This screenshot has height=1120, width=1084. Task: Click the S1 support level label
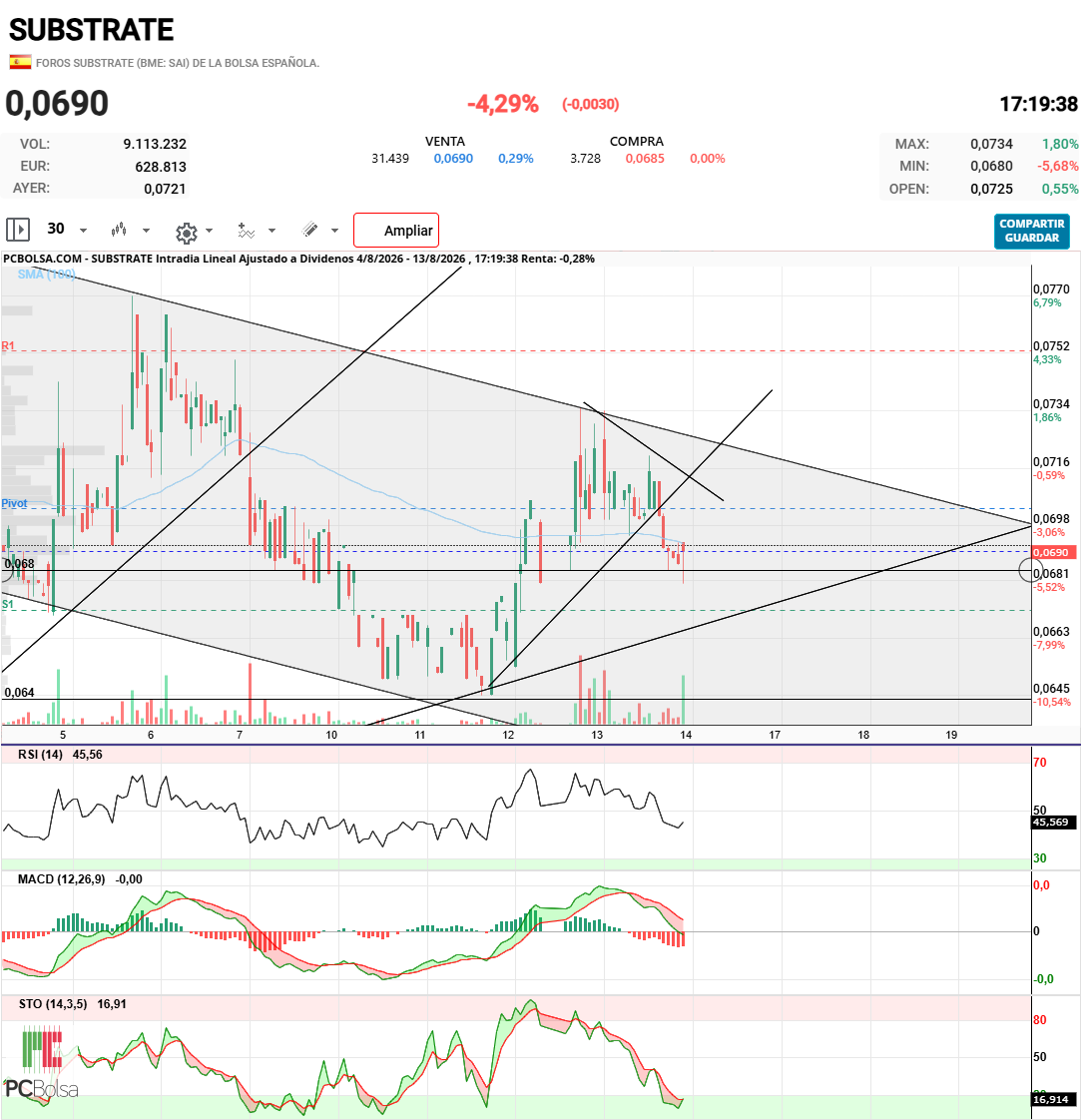click(x=8, y=604)
